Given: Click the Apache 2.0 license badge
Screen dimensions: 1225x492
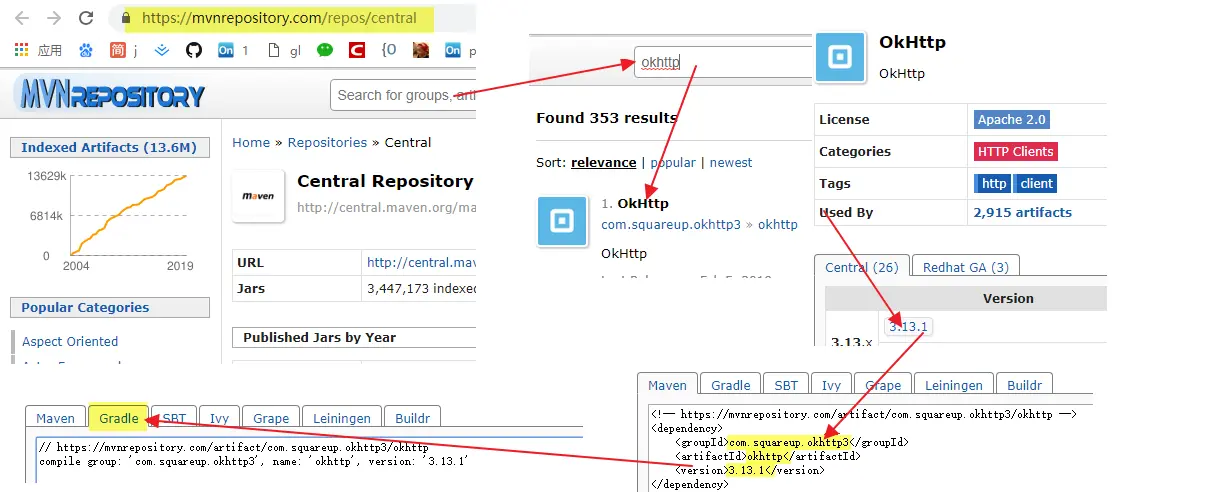Looking at the screenshot, I should tap(1012, 119).
